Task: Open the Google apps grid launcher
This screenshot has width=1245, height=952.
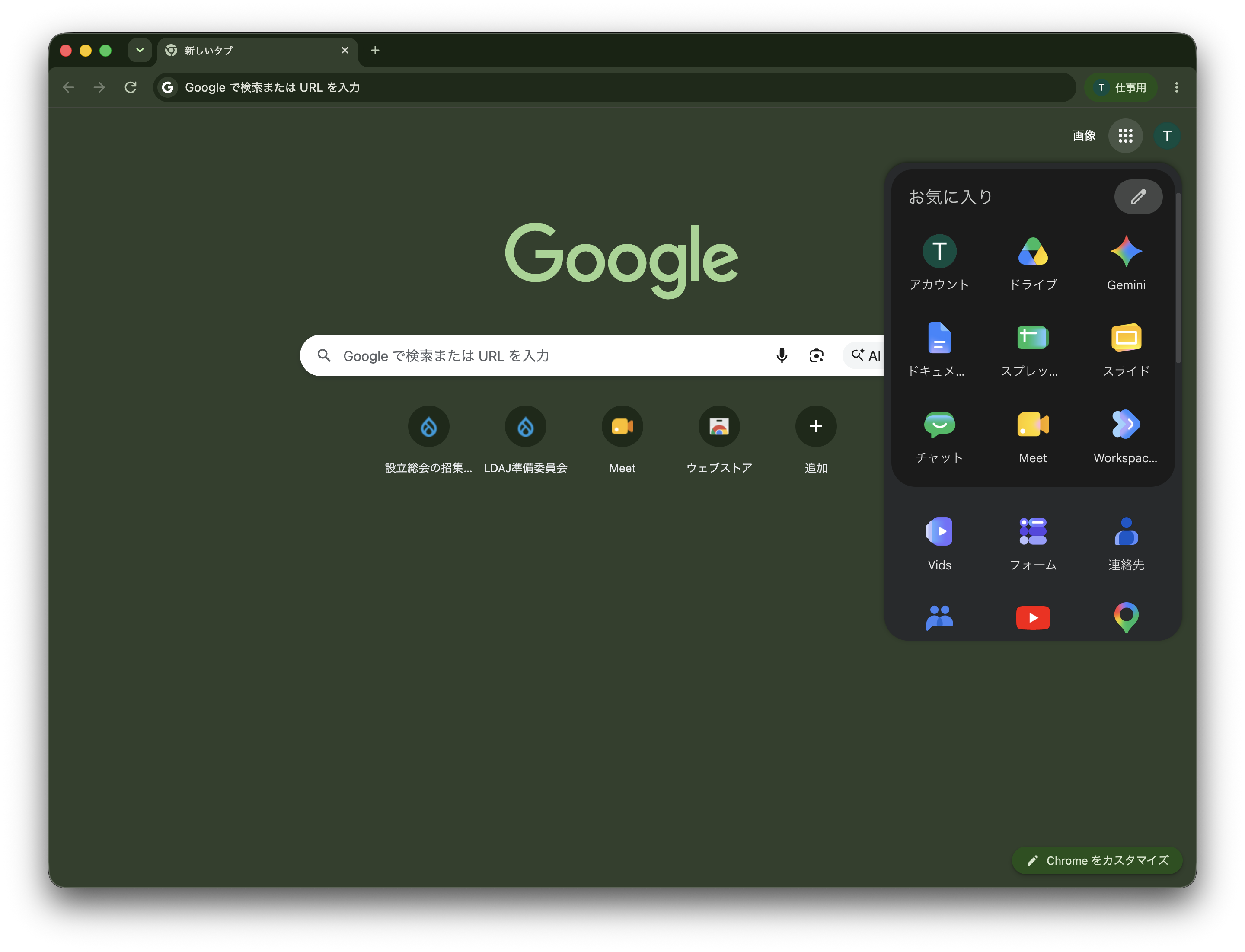Action: (x=1125, y=135)
